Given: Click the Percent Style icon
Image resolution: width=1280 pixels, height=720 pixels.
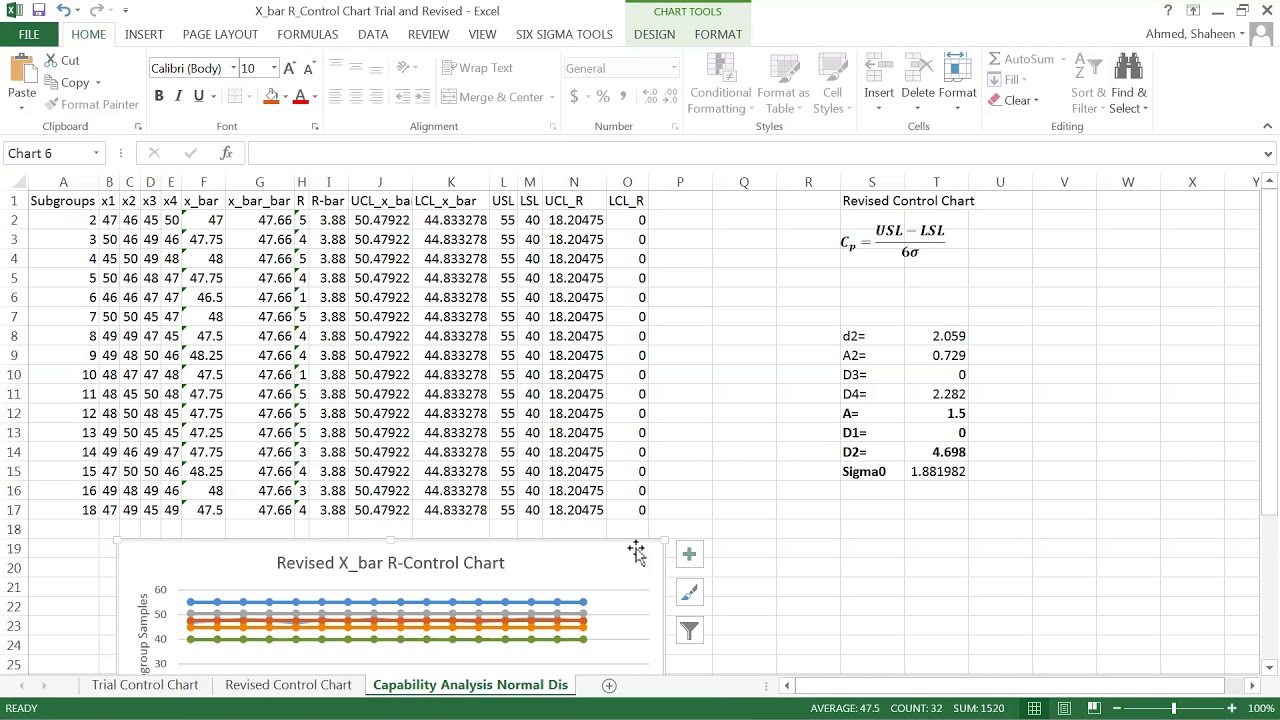Looking at the screenshot, I should pos(603,96).
